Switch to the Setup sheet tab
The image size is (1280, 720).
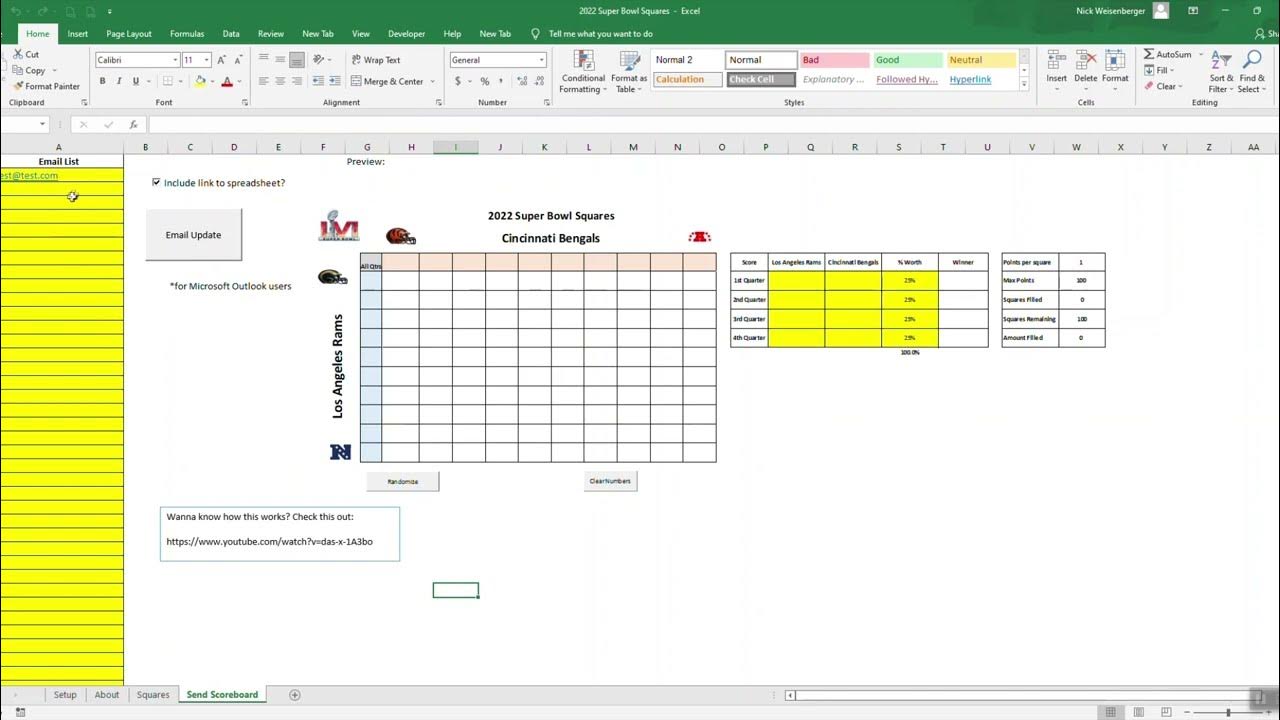65,695
